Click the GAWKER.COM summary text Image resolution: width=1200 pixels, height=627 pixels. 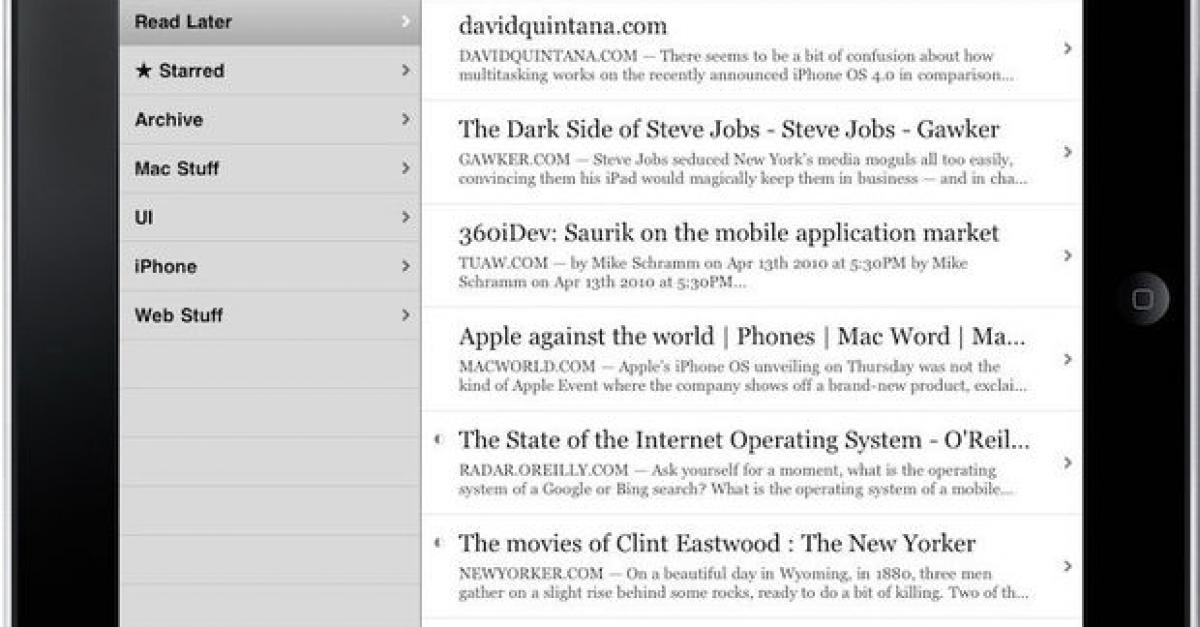tap(743, 169)
